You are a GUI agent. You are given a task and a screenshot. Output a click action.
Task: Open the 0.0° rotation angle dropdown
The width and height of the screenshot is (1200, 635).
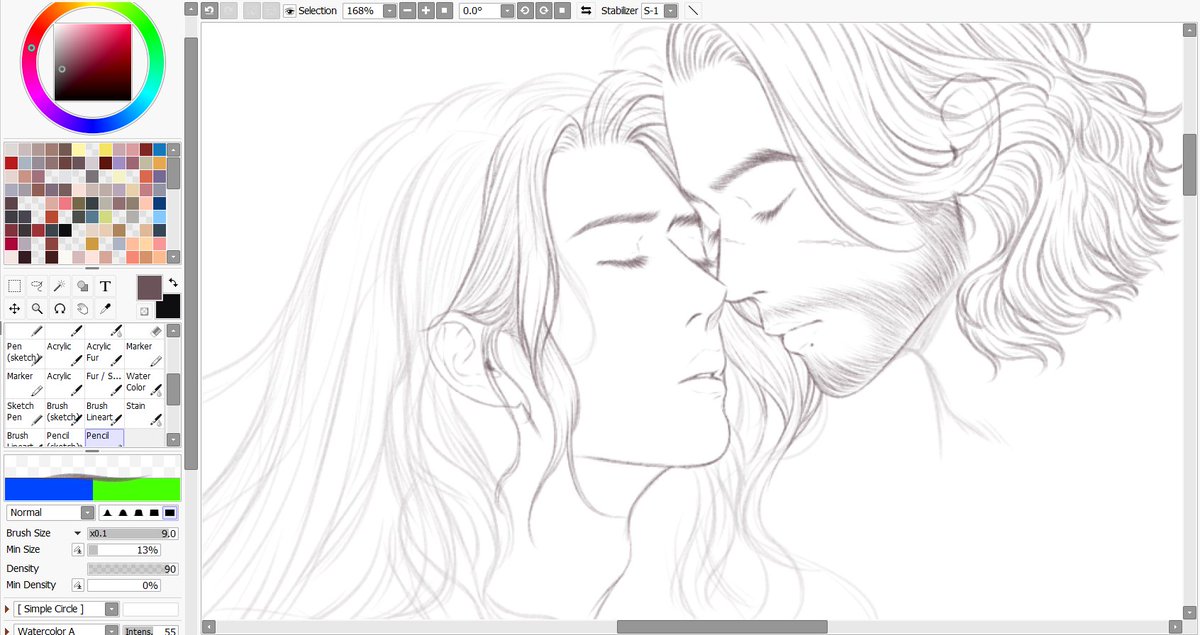507,10
